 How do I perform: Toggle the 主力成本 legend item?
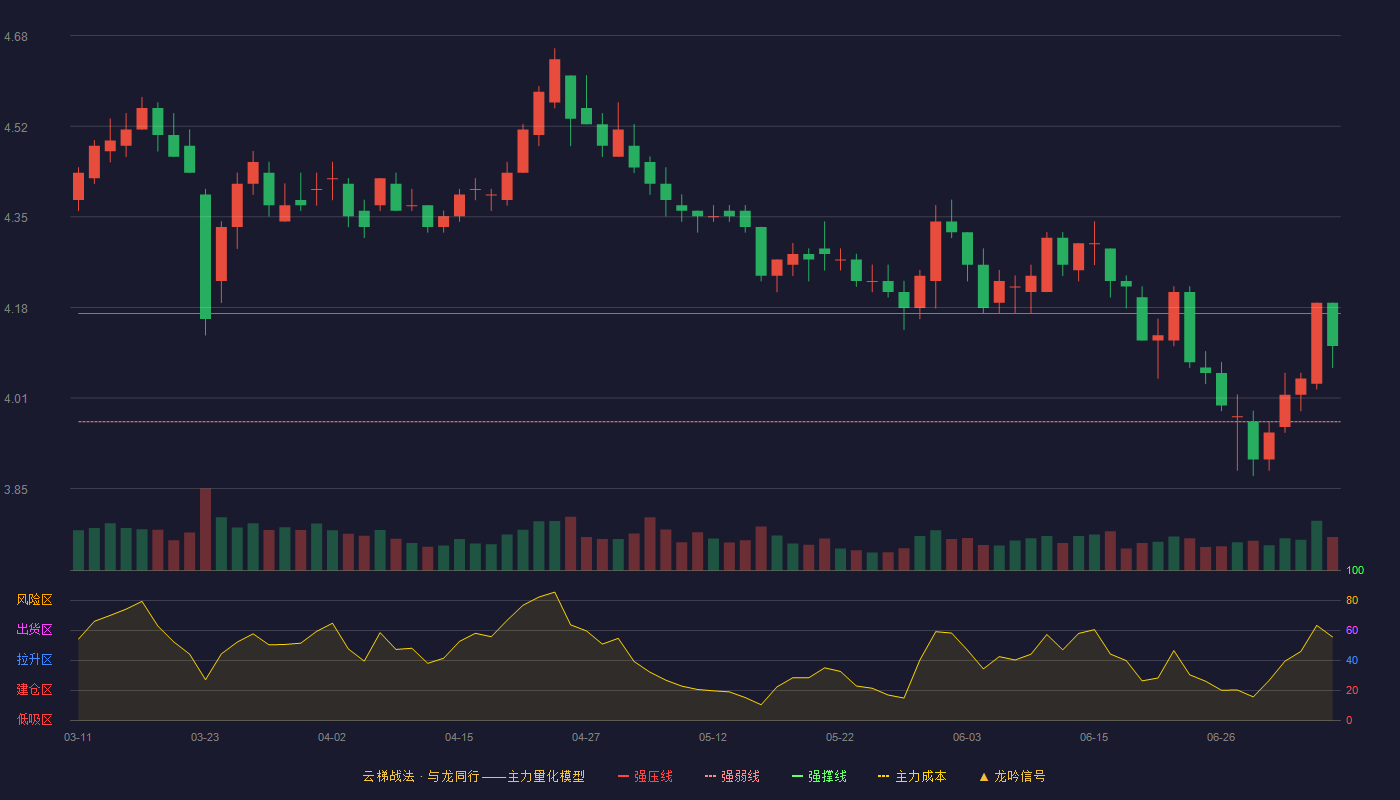pyautogui.click(x=912, y=776)
